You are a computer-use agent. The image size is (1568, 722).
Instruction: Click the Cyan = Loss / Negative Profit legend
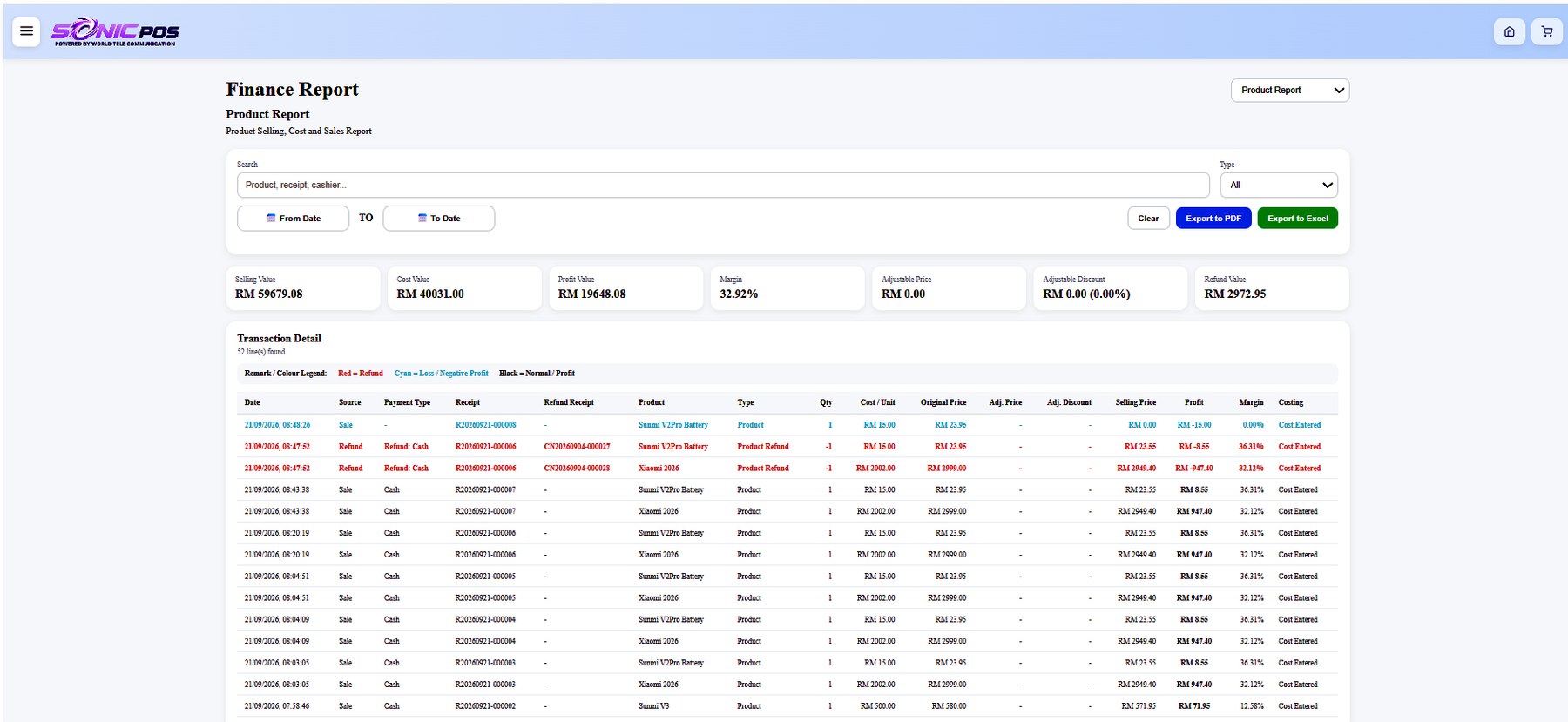coord(441,374)
